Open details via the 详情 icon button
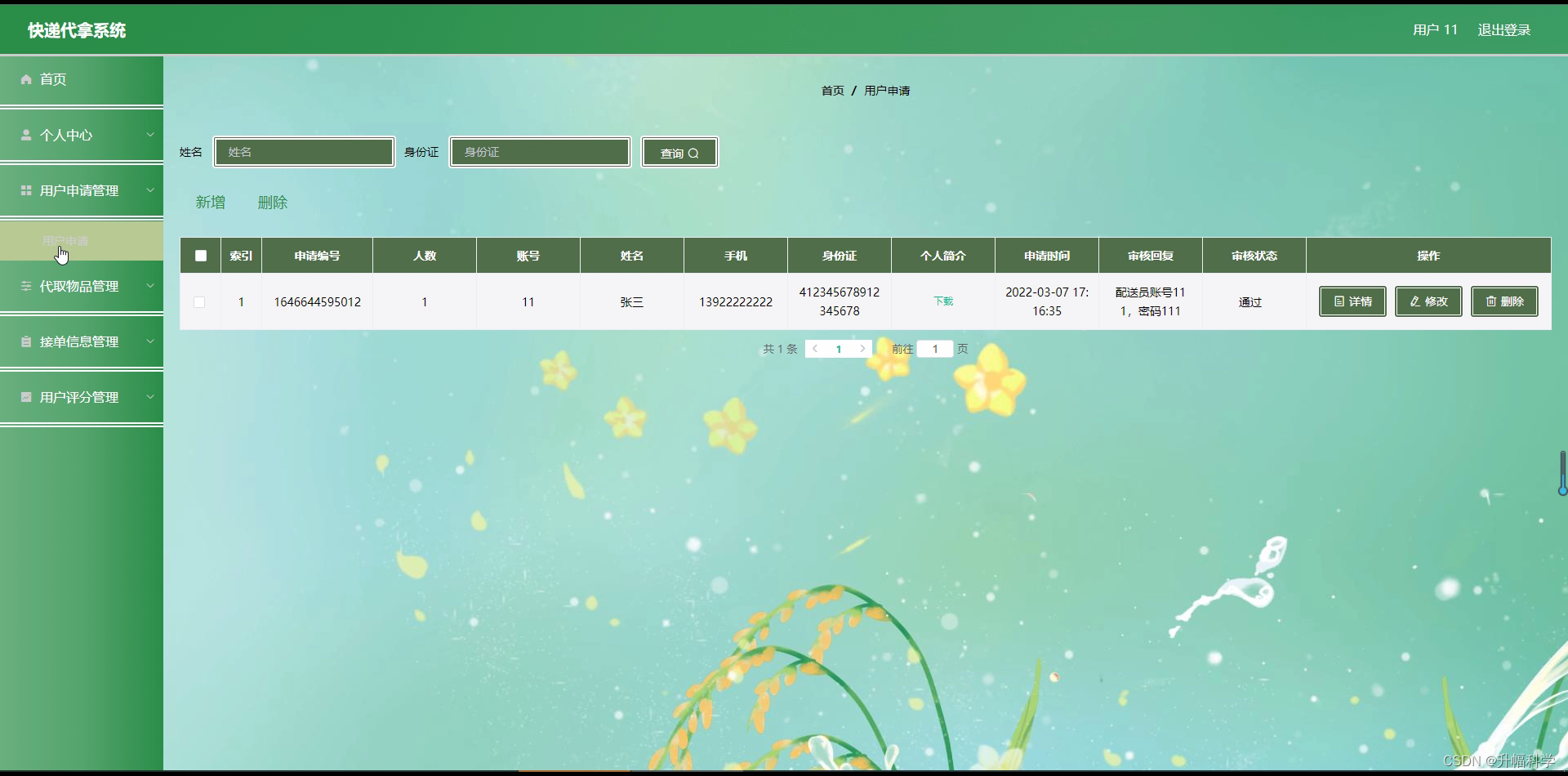The width and height of the screenshot is (1568, 776). coord(1338,301)
